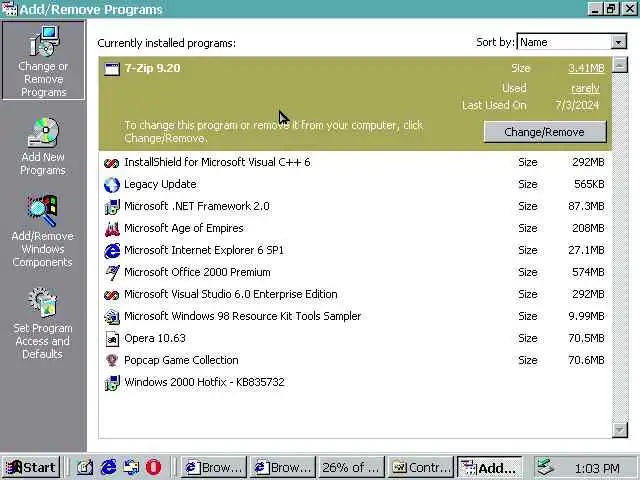Switch to the second Brow... taskbar window

pos(282,467)
